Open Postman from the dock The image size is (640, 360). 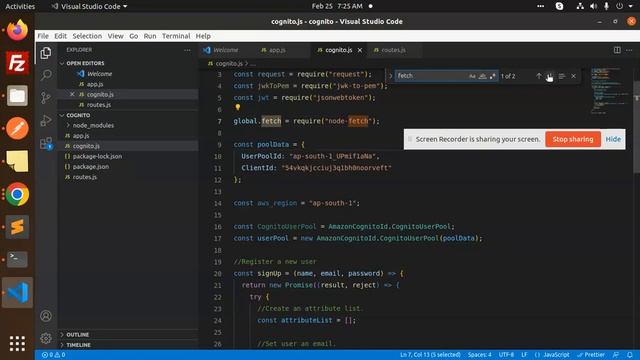pyautogui.click(x=17, y=128)
